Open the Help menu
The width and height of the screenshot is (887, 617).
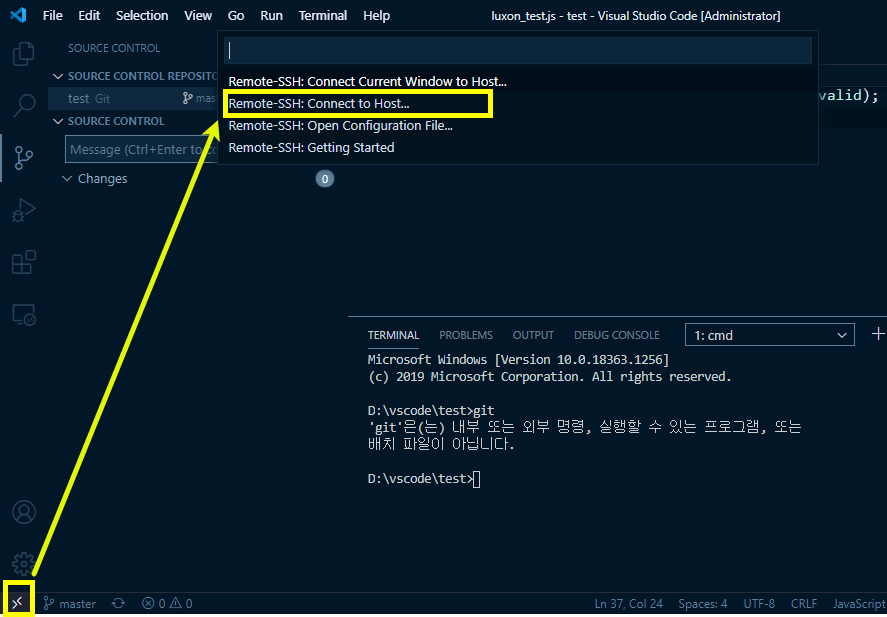point(376,15)
